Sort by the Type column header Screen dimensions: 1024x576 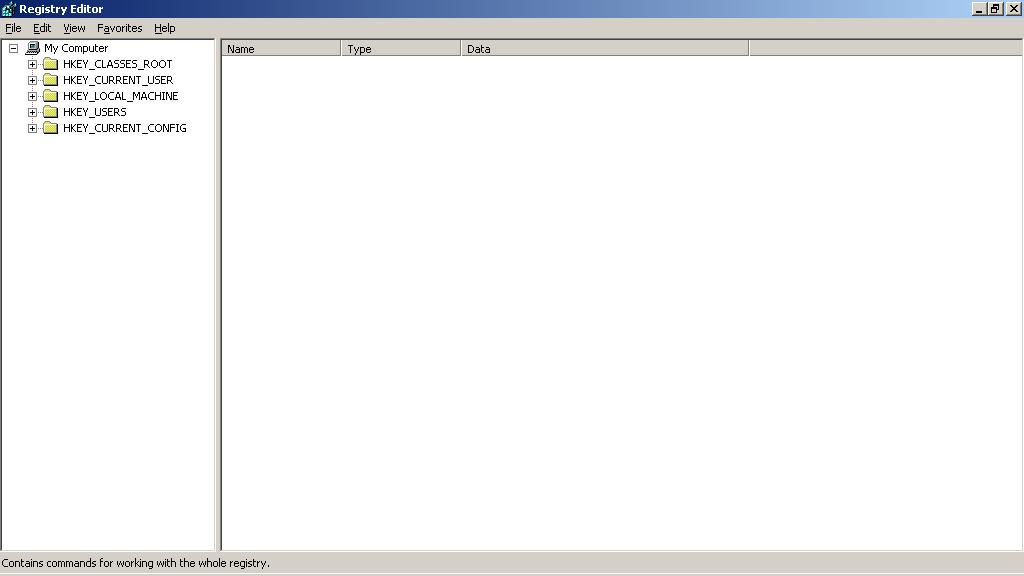[401, 48]
